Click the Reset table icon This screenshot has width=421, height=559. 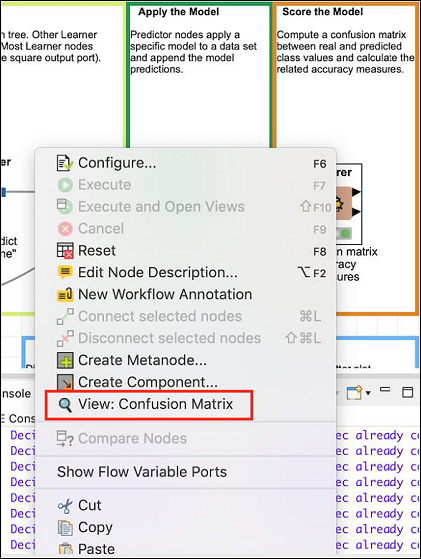tap(65, 250)
